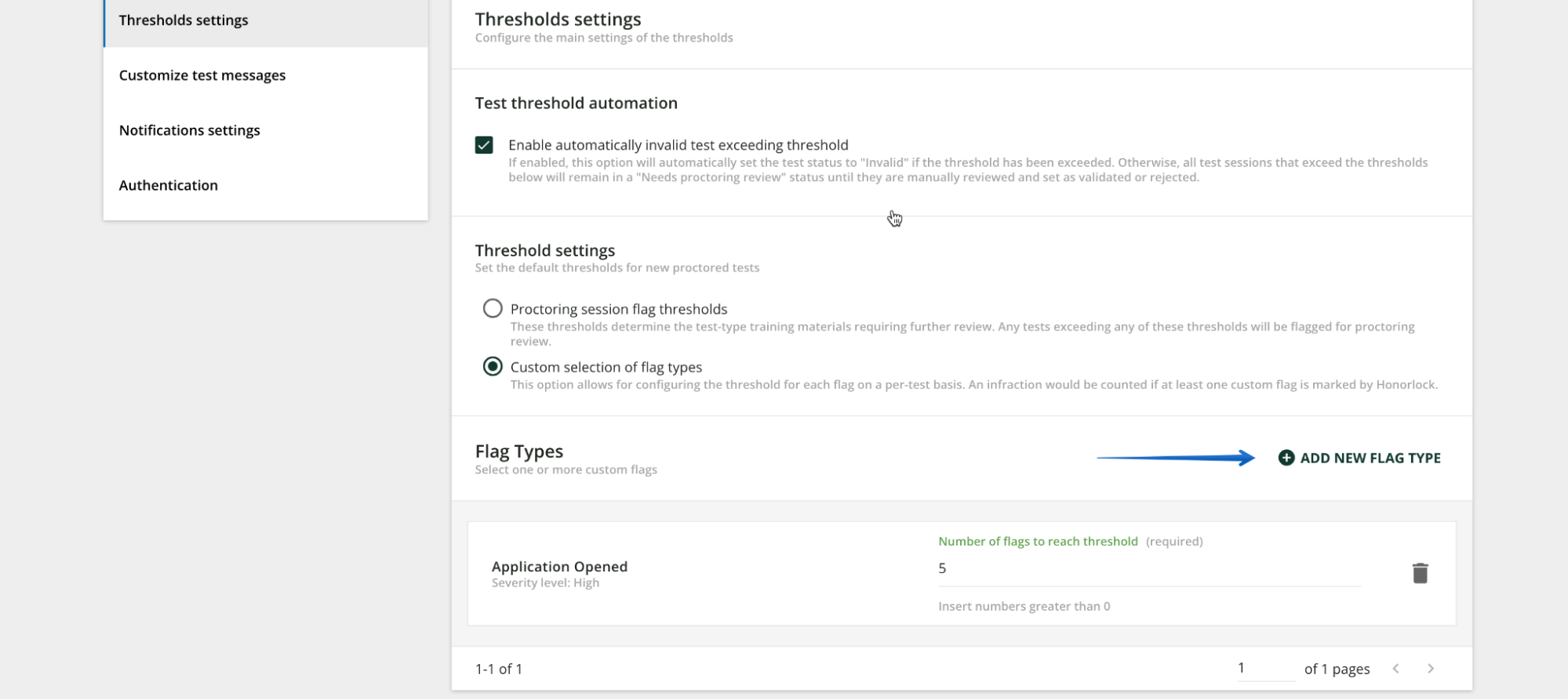This screenshot has height=700, width=1568.
Task: Click the Severity level: High text
Action: [545, 583]
